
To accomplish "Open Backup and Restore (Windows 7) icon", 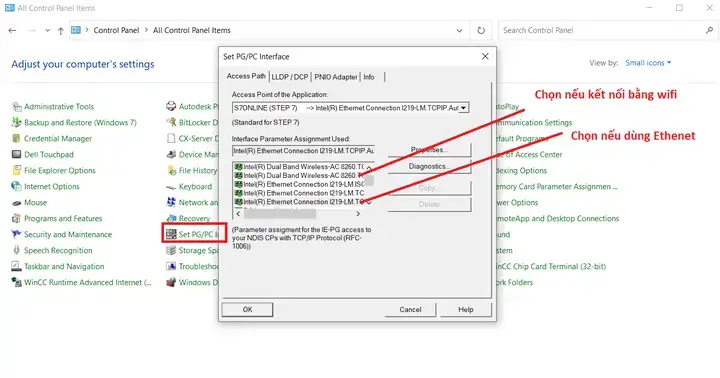I will (x=17, y=123).
